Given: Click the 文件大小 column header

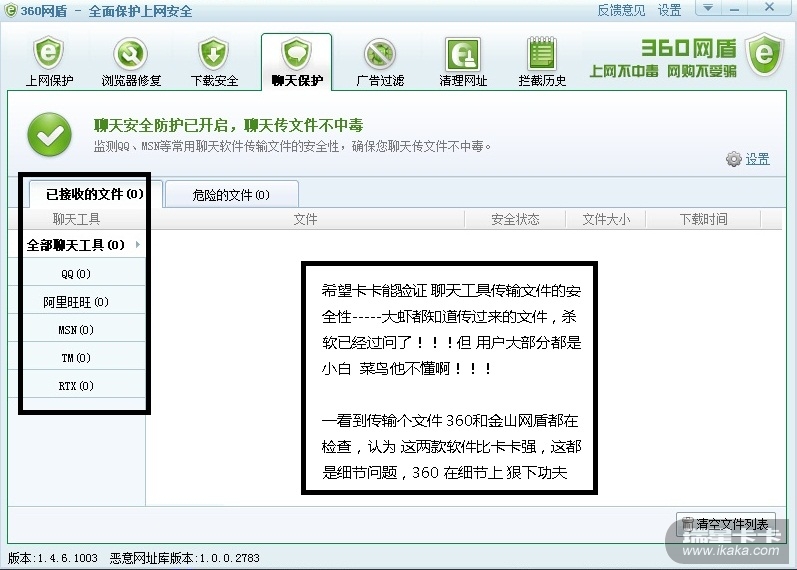Looking at the screenshot, I should coord(606,219).
